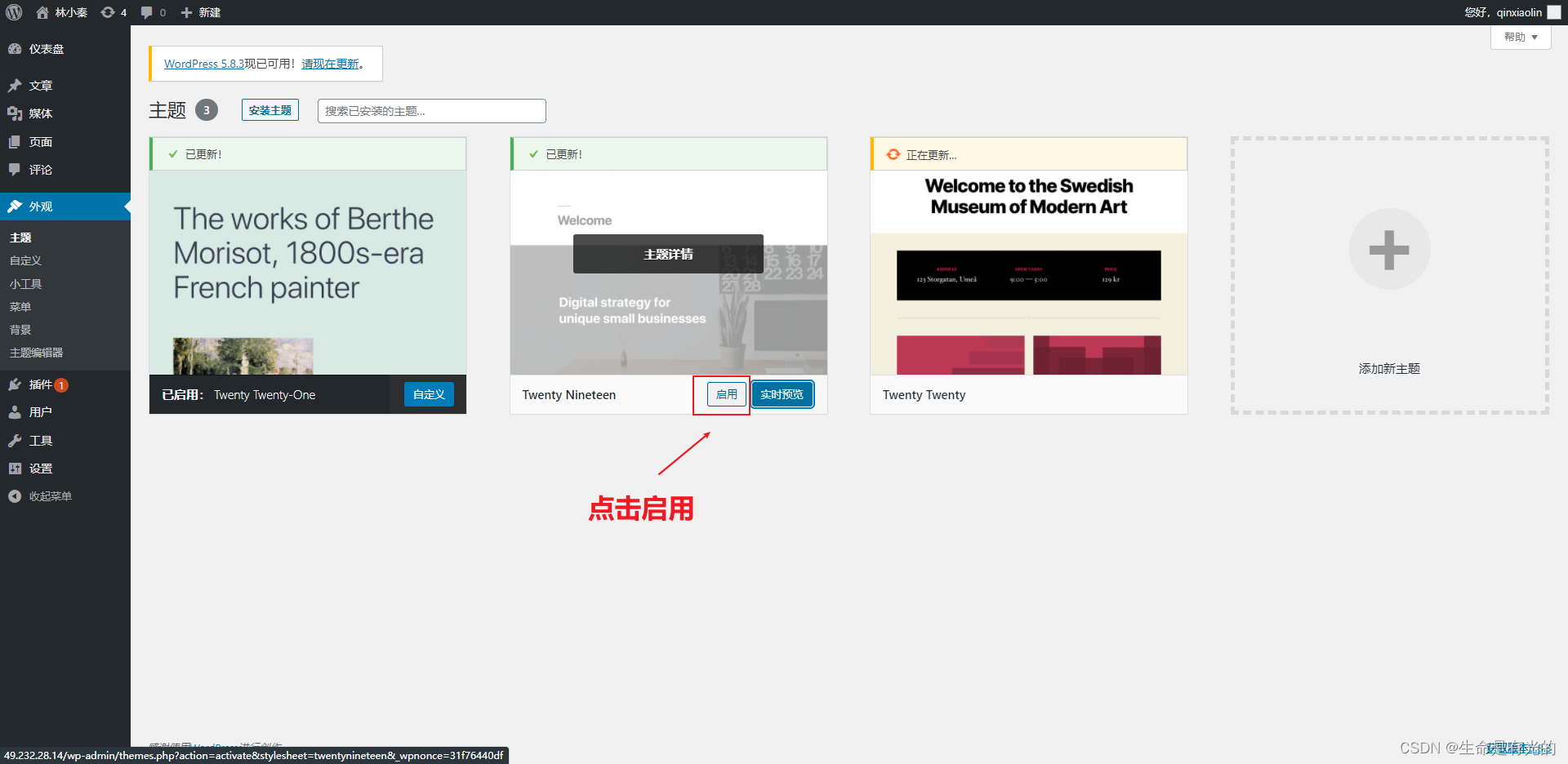This screenshot has height=764, width=1568.
Task: Click the plus 新建 new content item
Action: click(201, 12)
